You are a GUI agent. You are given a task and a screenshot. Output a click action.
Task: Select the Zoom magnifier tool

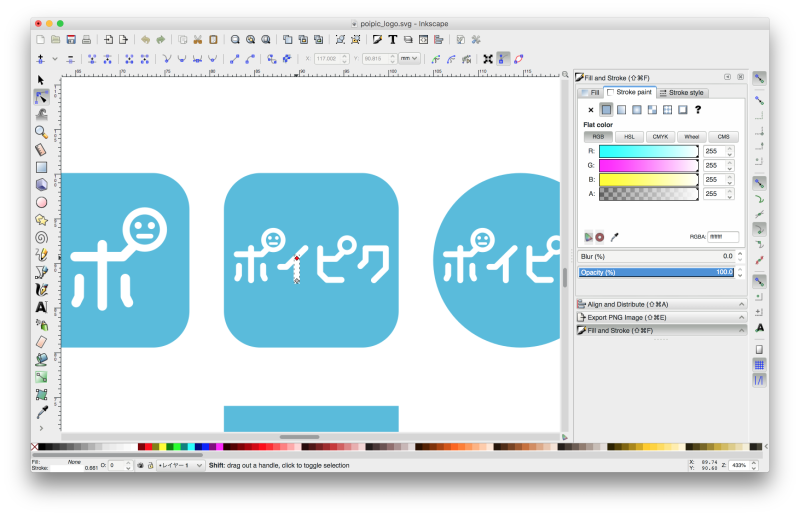41,132
